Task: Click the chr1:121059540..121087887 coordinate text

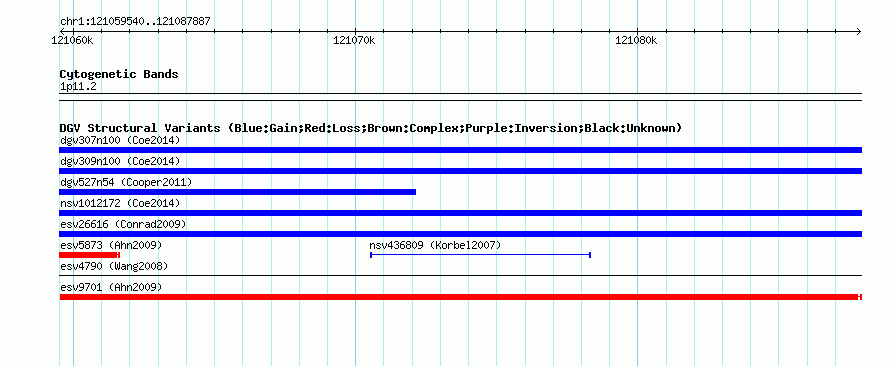Action: tap(135, 22)
